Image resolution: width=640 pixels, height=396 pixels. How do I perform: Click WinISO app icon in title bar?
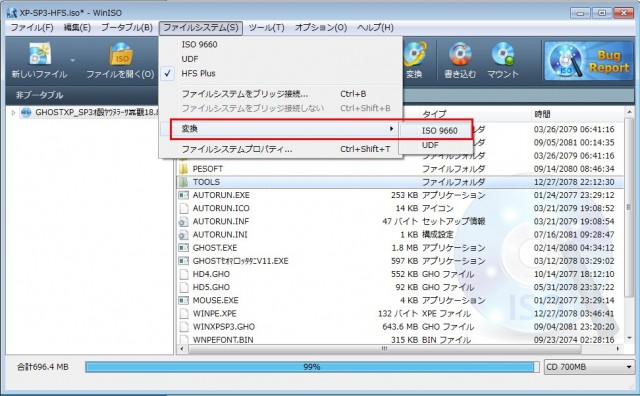(x=11, y=13)
